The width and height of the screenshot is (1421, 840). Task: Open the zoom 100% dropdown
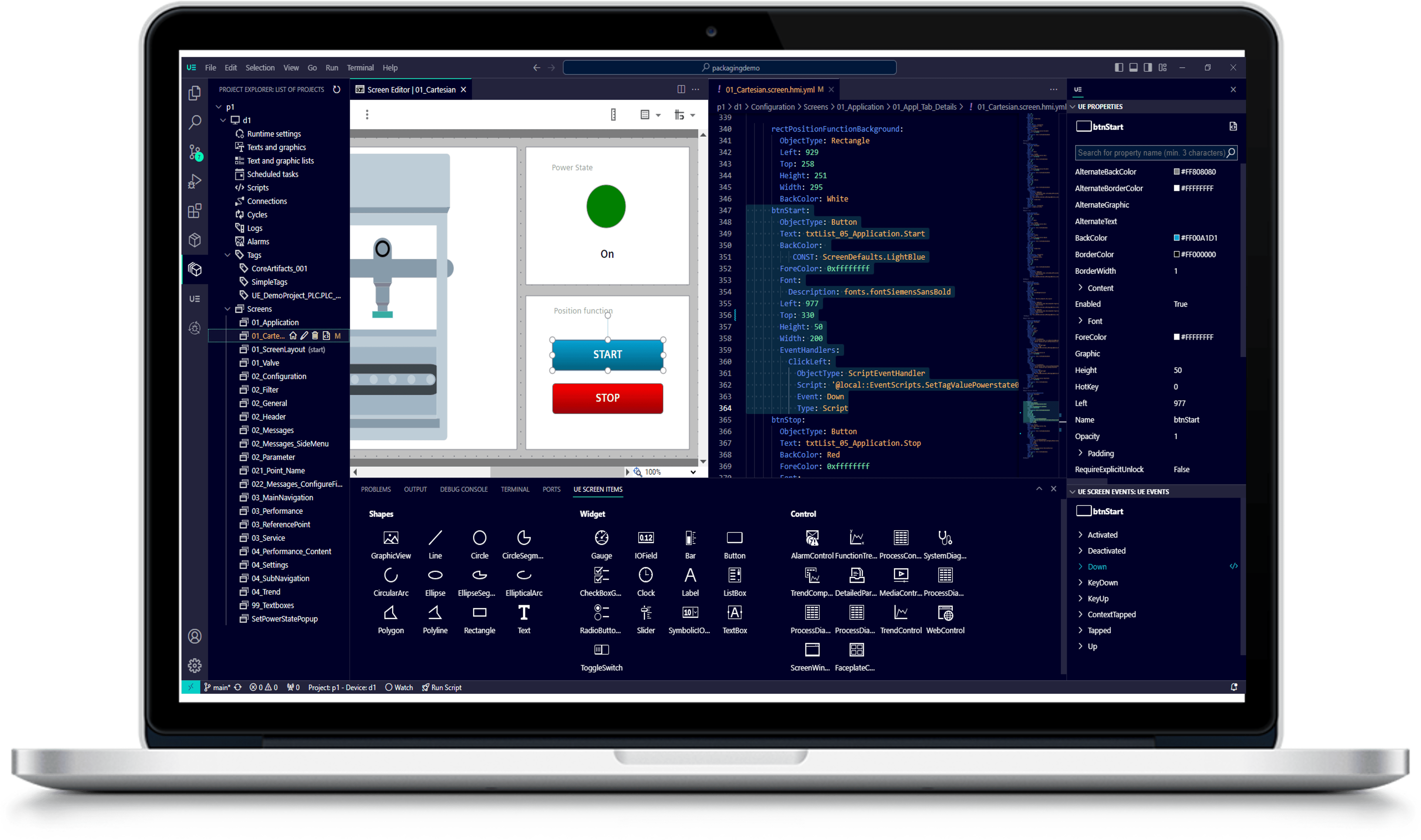click(693, 472)
